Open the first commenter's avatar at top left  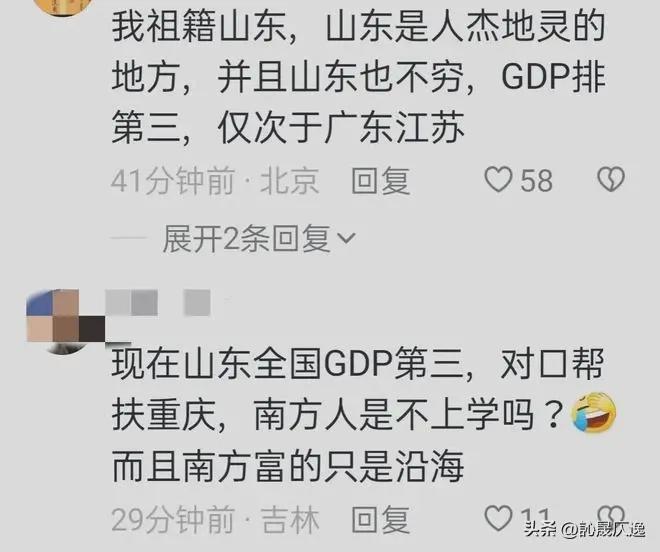click(65, 7)
